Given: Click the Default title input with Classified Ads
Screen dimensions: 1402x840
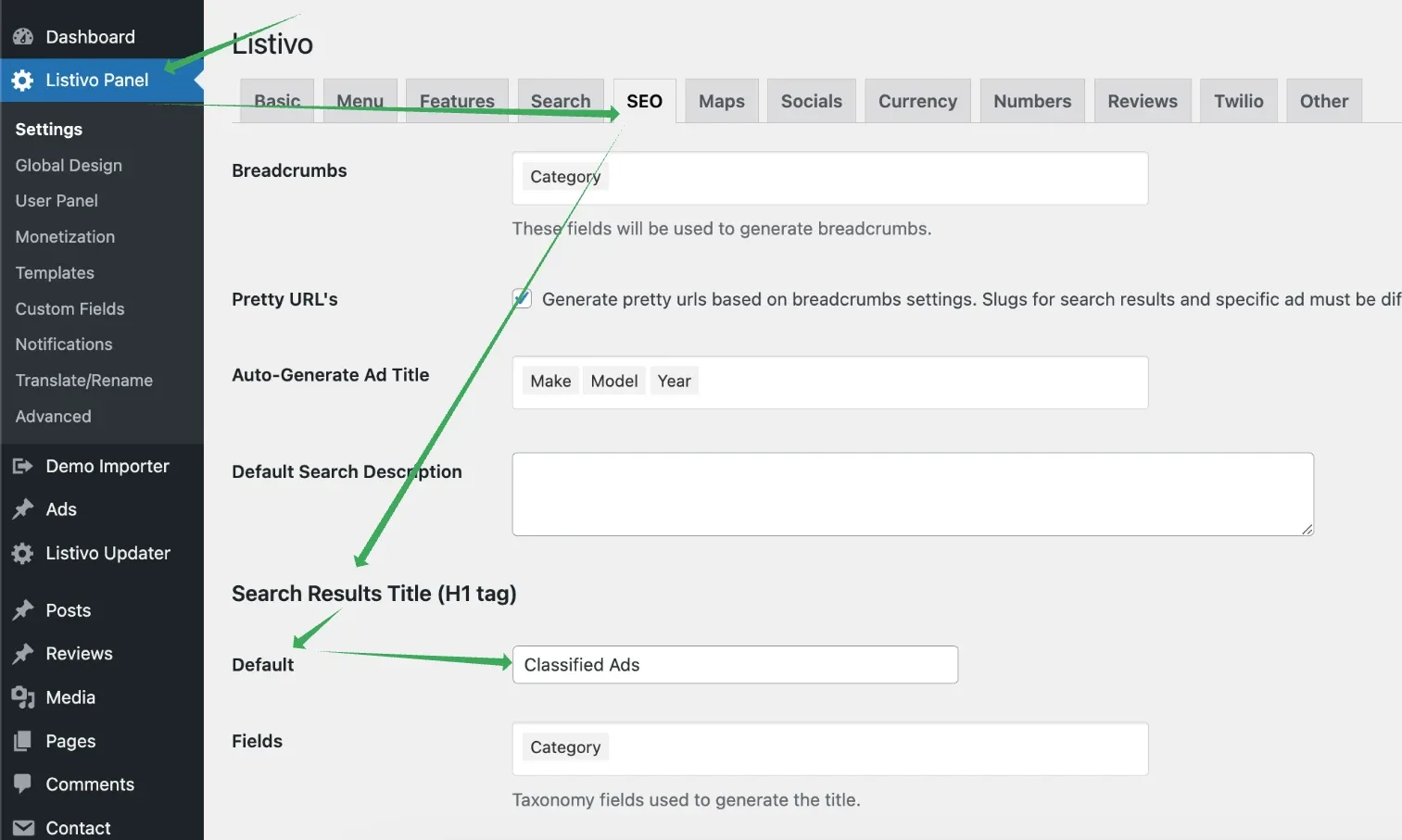Looking at the screenshot, I should pos(735,665).
